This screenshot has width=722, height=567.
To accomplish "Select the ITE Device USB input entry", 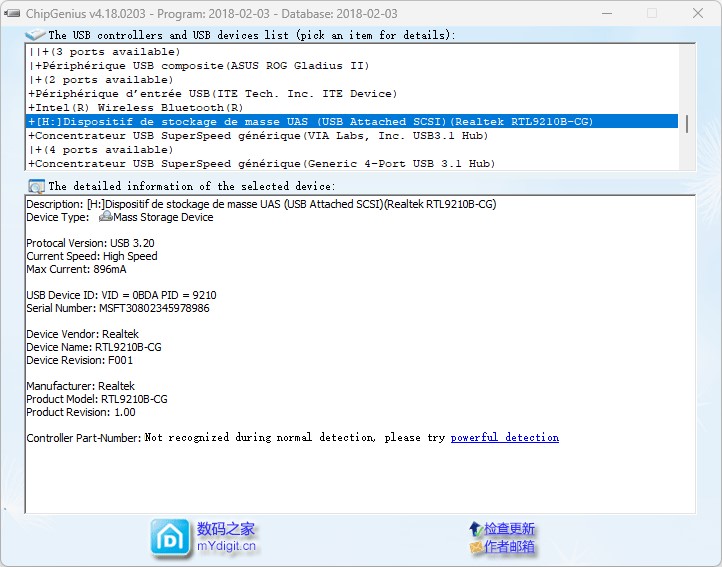I will (x=213, y=94).
